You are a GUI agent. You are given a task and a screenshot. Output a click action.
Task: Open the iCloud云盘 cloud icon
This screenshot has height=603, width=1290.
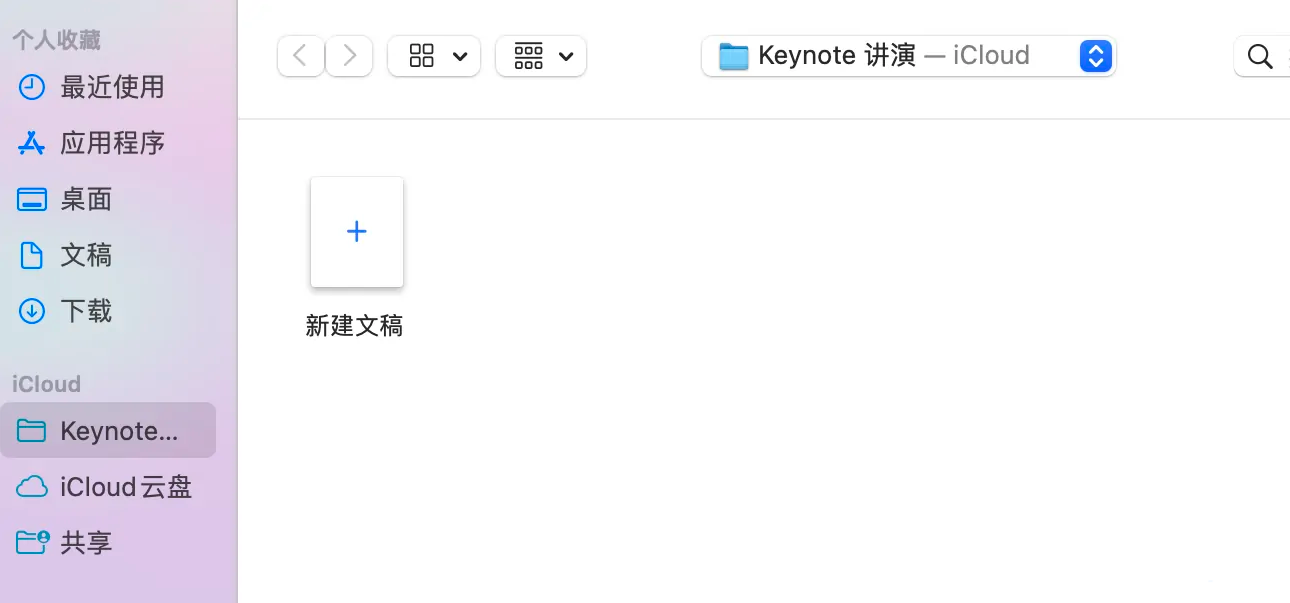point(31,487)
